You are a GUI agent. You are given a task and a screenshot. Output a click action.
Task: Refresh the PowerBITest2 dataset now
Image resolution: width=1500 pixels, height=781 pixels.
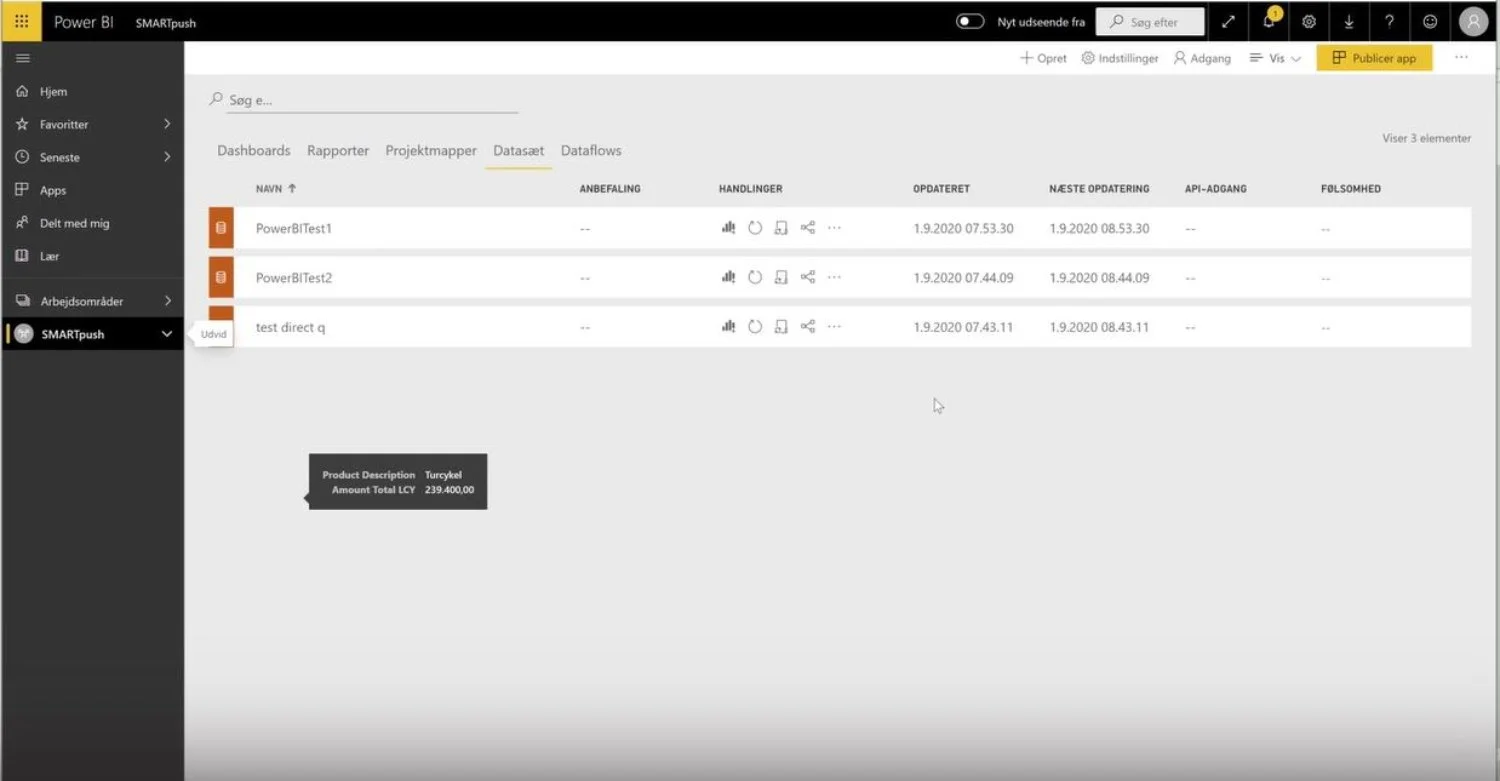pyautogui.click(x=755, y=277)
